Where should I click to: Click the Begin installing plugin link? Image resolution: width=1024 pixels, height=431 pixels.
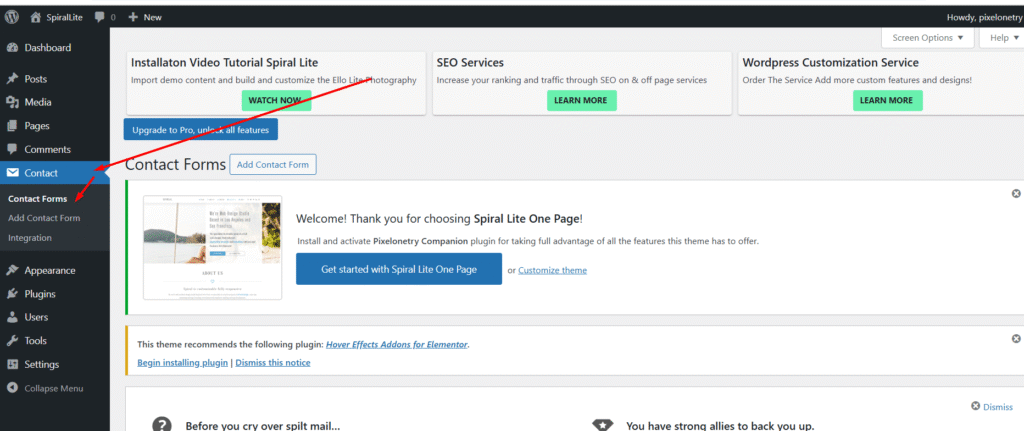click(182, 362)
